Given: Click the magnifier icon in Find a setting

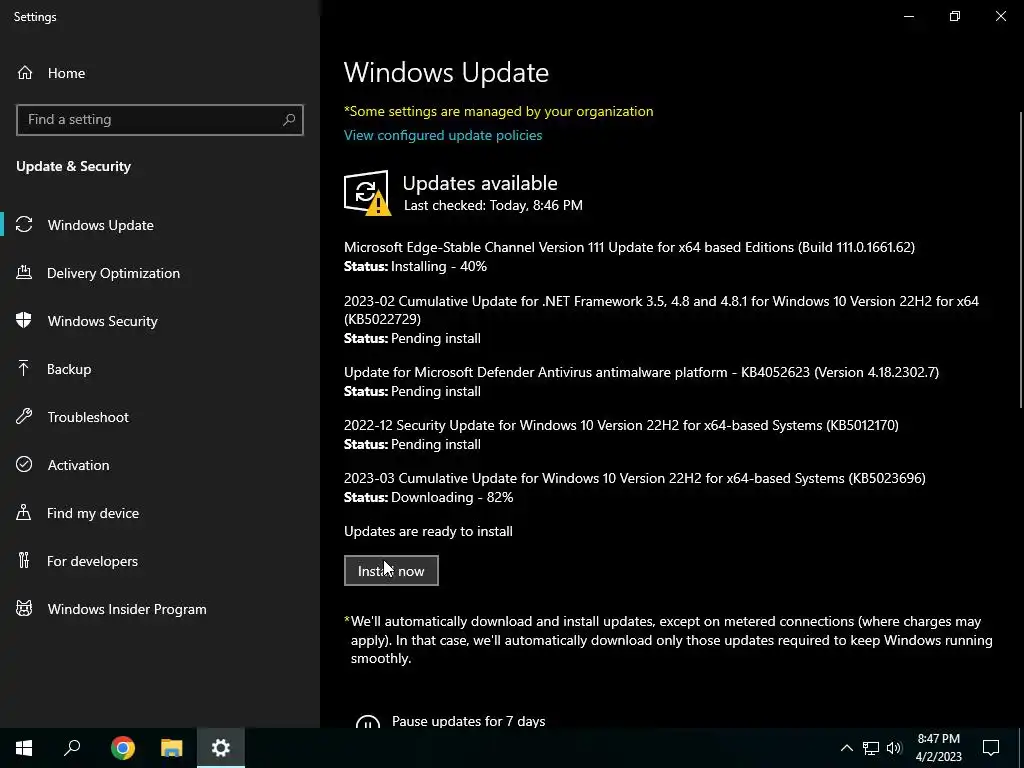Looking at the screenshot, I should tap(289, 120).
